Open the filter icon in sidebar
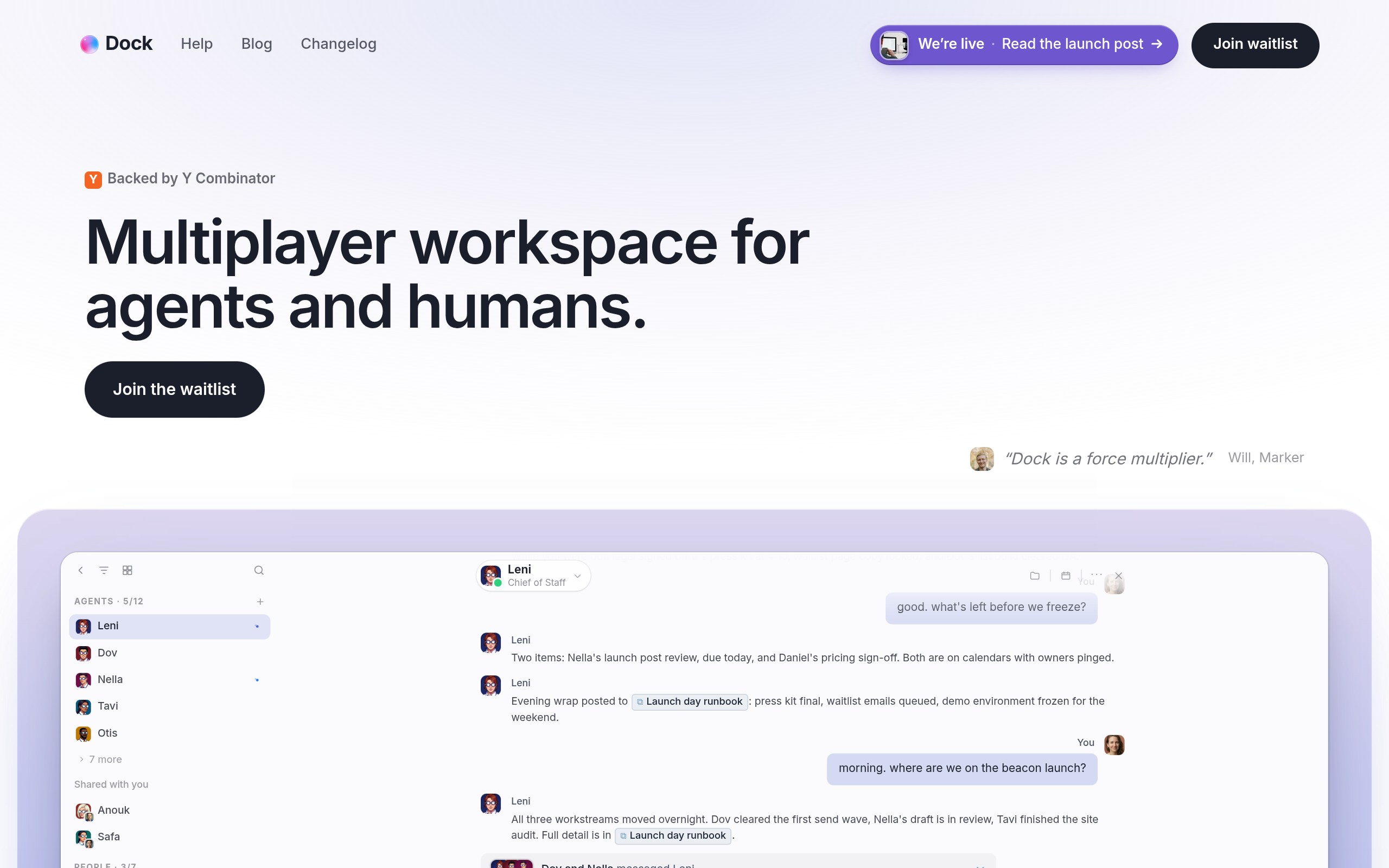Image resolution: width=1389 pixels, height=868 pixels. [104, 570]
